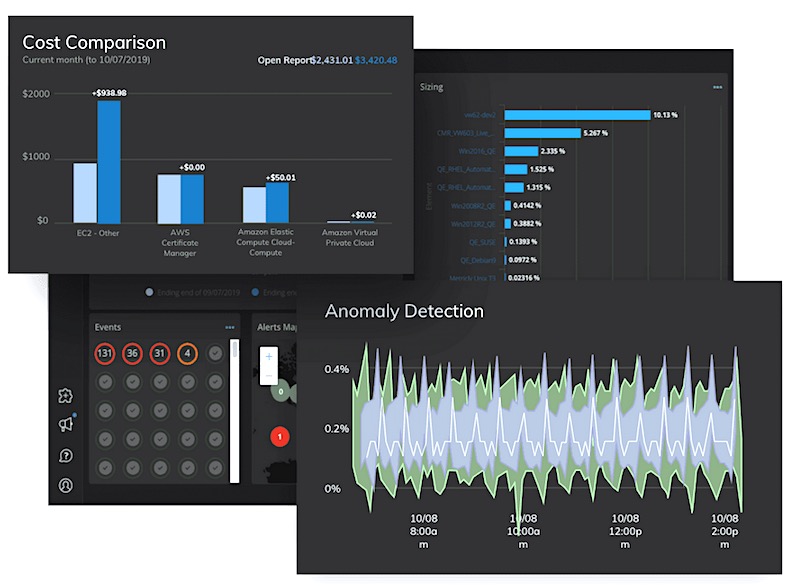Toggle the fifth checkmark circle in first events row
The height and width of the screenshot is (587, 796).
pyautogui.click(x=215, y=354)
